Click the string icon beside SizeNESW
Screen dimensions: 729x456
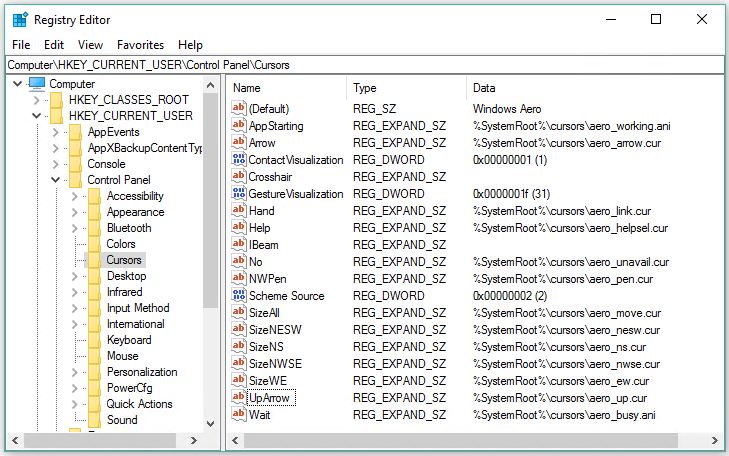point(239,329)
